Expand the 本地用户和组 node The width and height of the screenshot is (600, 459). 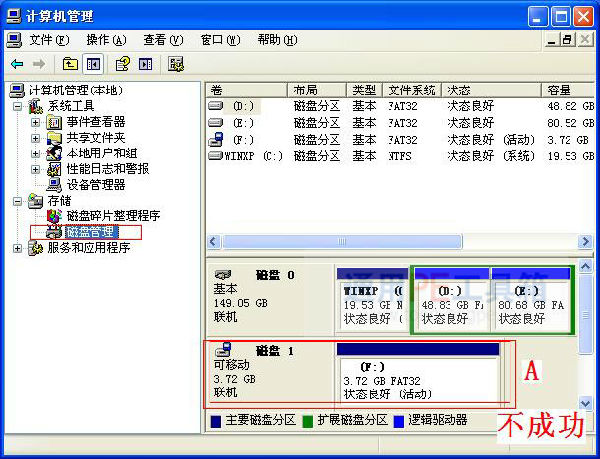[36, 154]
